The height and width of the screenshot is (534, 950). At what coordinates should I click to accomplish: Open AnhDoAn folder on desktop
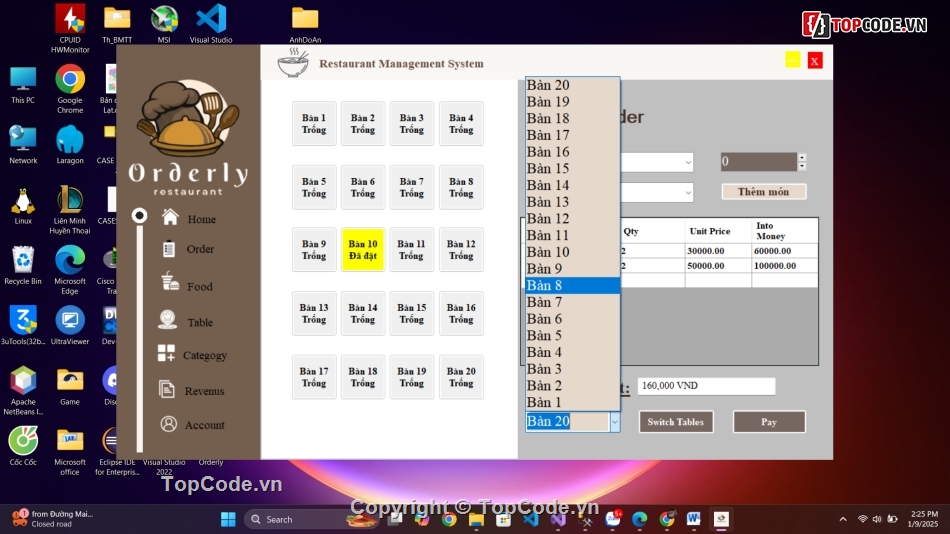click(305, 24)
